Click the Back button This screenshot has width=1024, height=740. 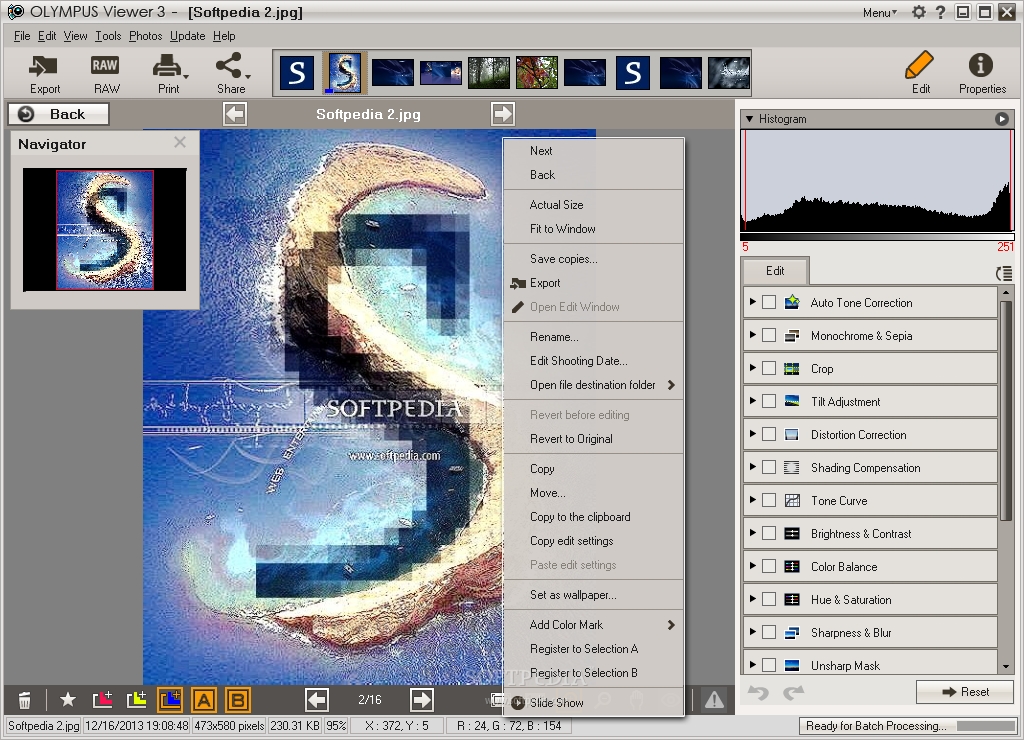coord(58,114)
